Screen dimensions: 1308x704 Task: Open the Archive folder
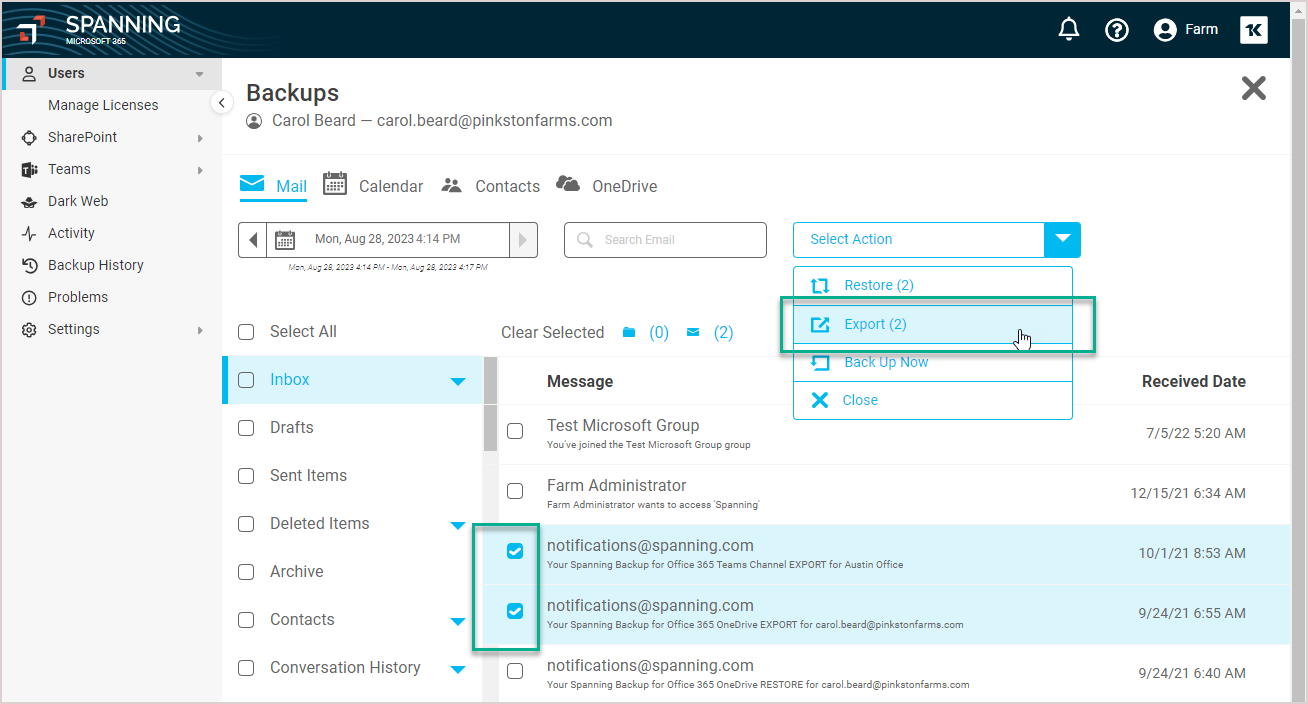click(296, 572)
